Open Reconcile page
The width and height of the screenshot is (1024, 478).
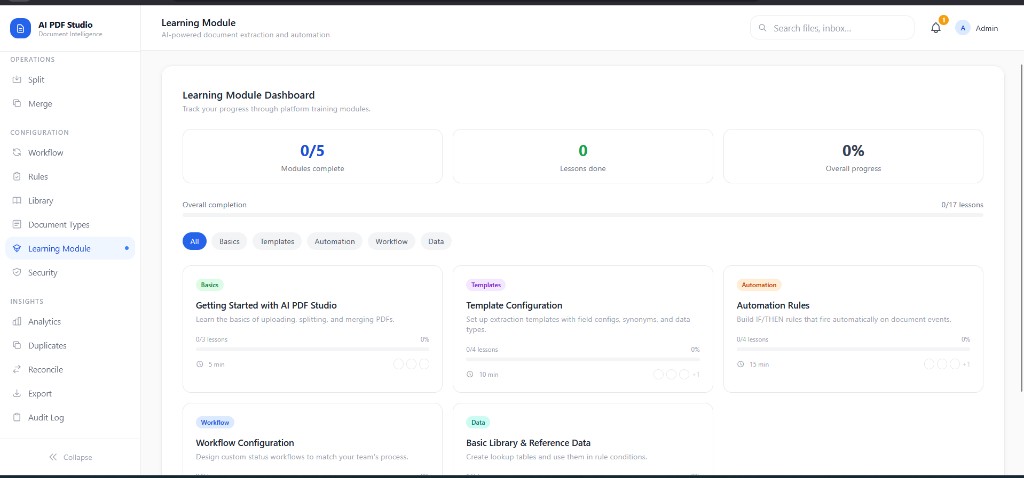click(71, 370)
